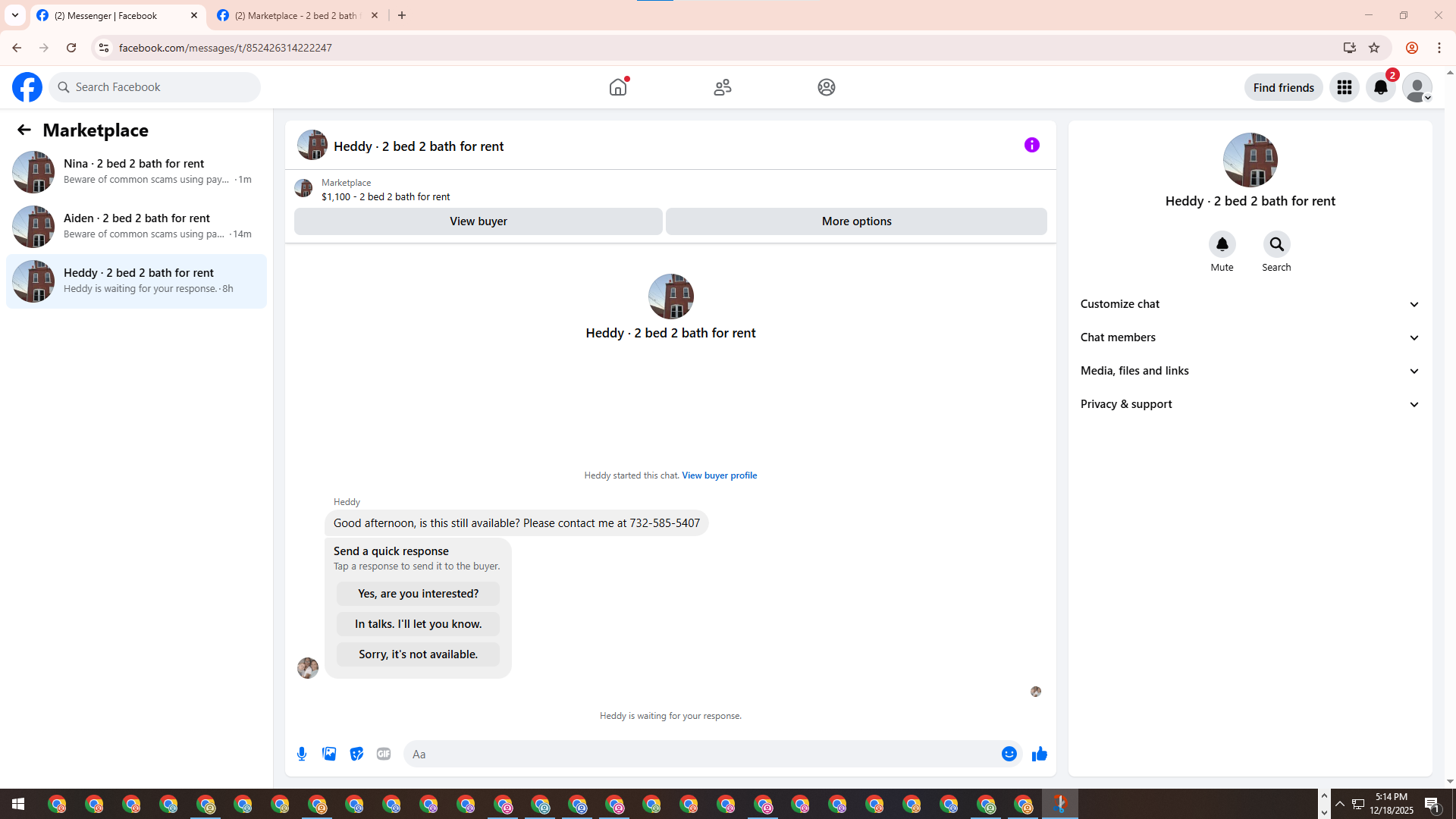The width and height of the screenshot is (1456, 819).
Task: Open listing thumbnail in right info panel
Action: [x=1250, y=160]
